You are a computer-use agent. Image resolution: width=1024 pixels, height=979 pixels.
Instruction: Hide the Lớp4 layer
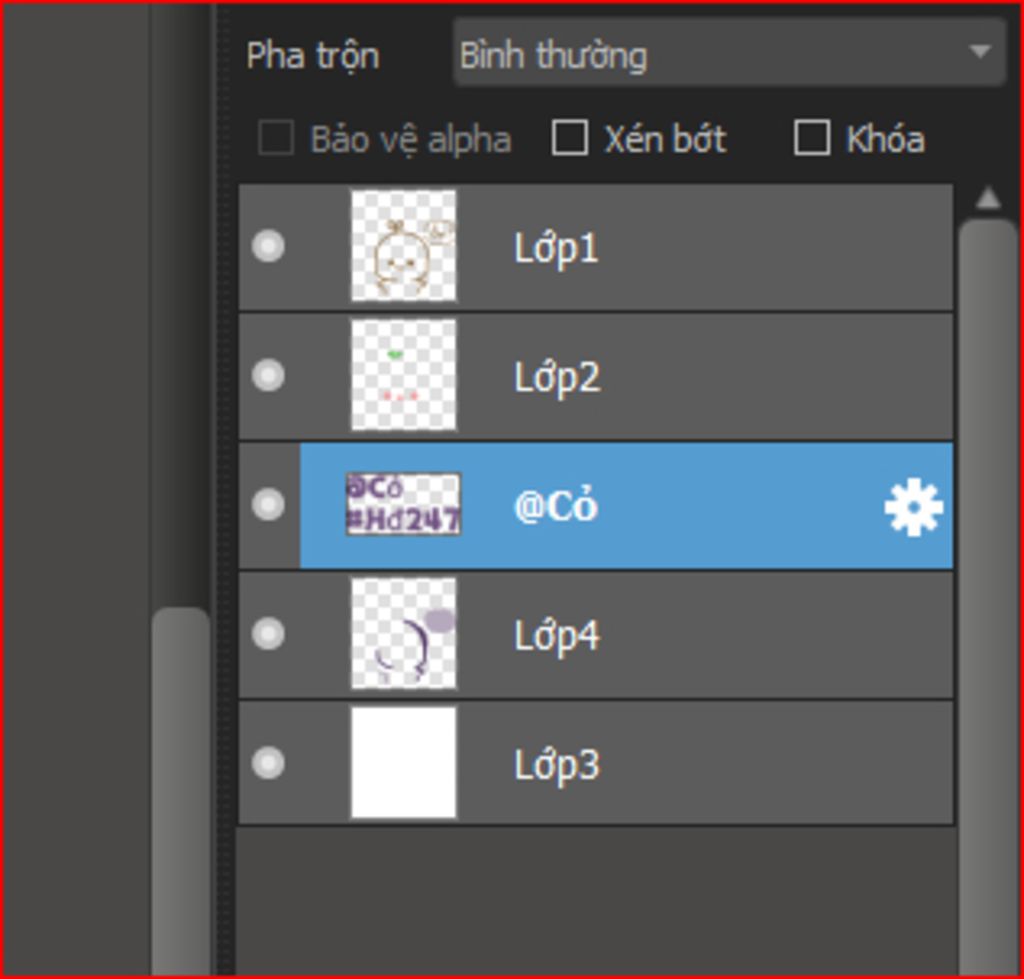(268, 633)
